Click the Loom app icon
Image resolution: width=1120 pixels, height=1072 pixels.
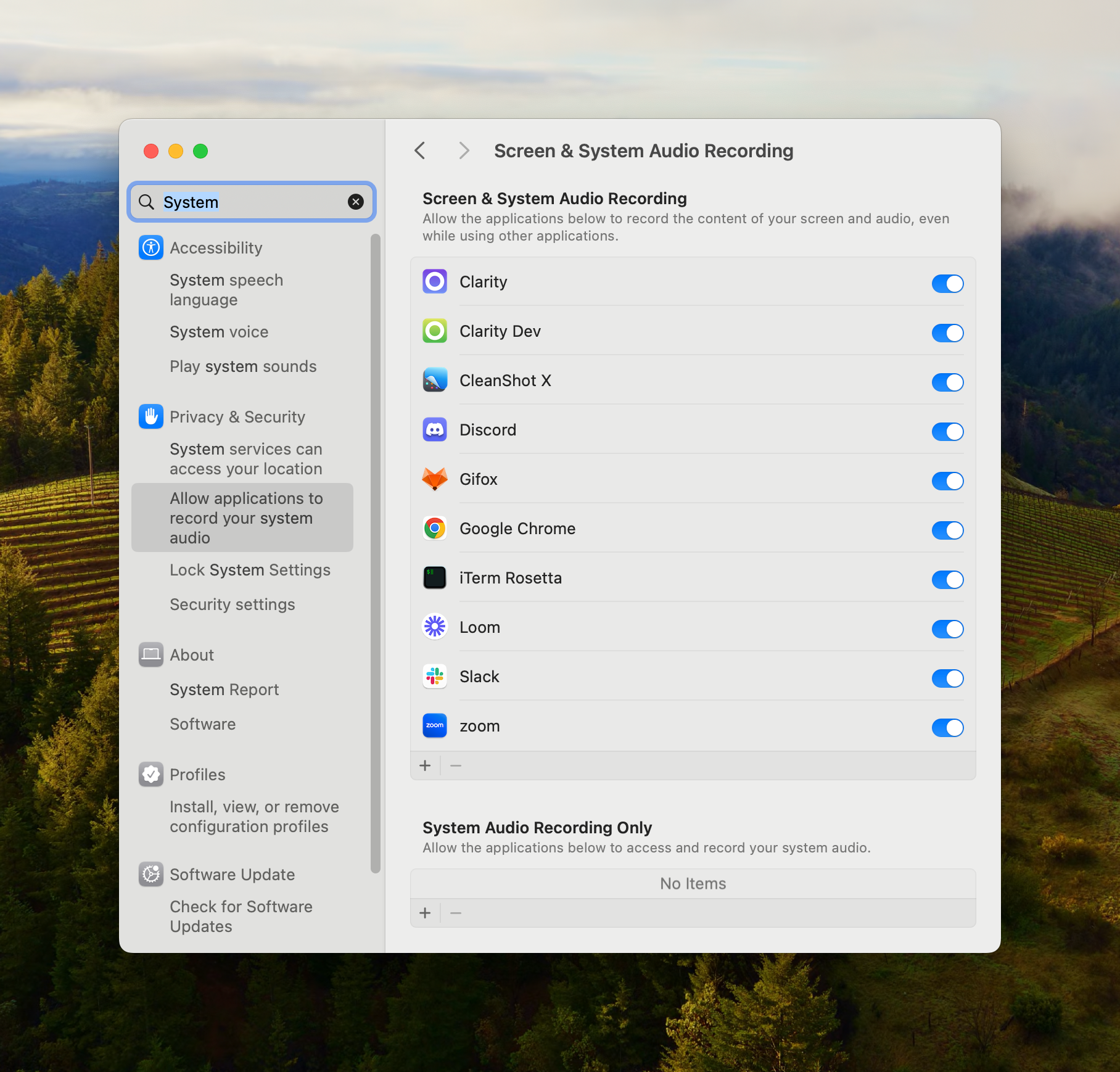435,627
